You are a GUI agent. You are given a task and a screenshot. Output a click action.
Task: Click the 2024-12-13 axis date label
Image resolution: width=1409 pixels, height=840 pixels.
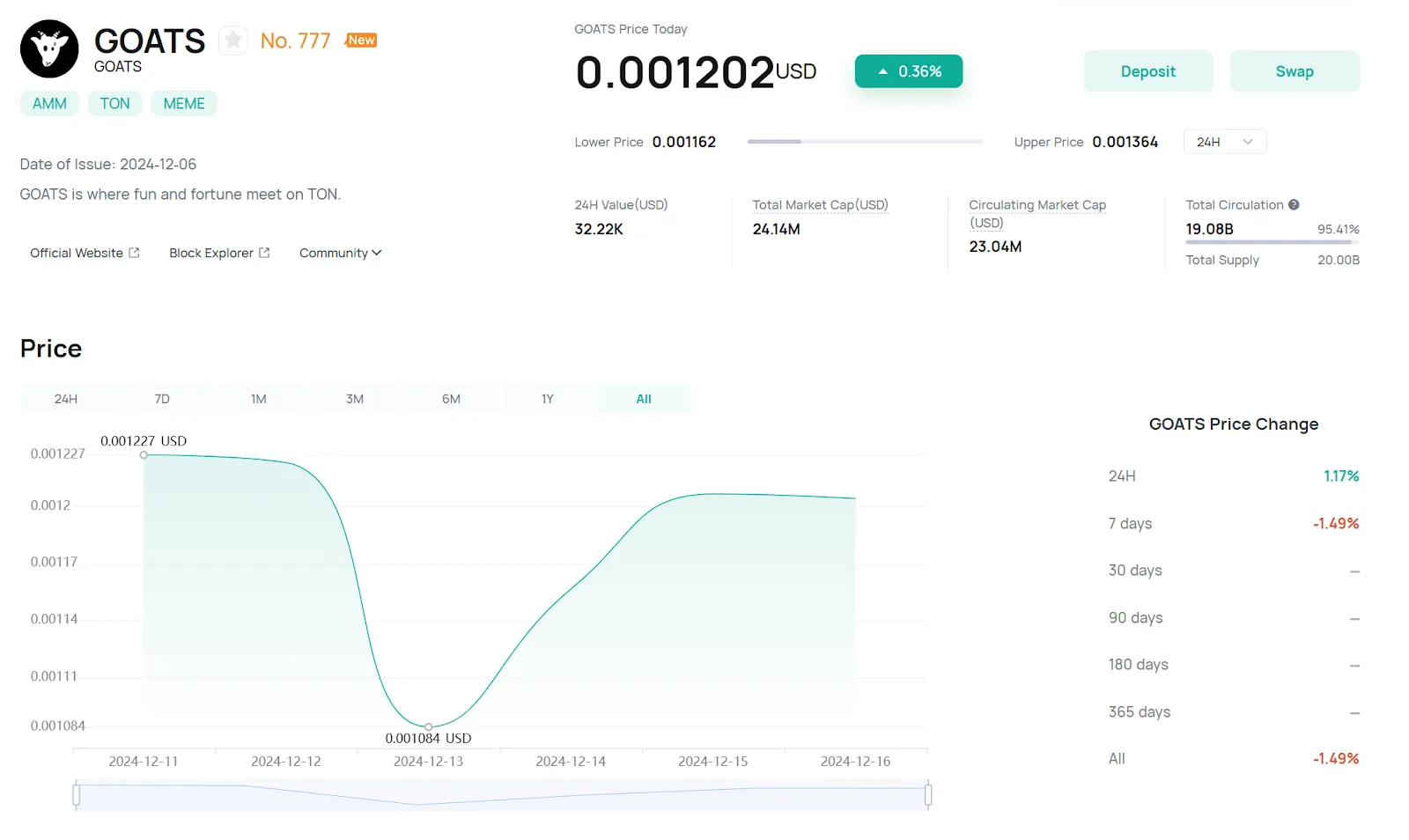pyautogui.click(x=428, y=762)
